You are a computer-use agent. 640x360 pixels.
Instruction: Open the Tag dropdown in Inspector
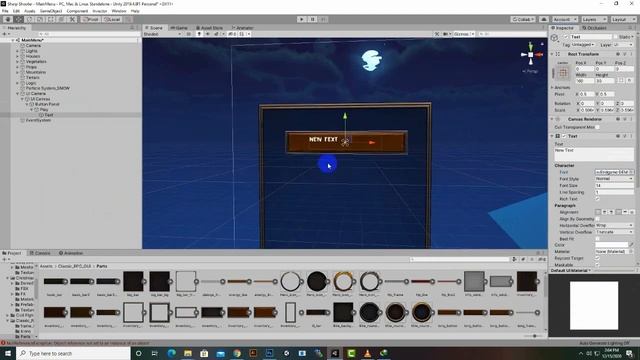[584, 44]
